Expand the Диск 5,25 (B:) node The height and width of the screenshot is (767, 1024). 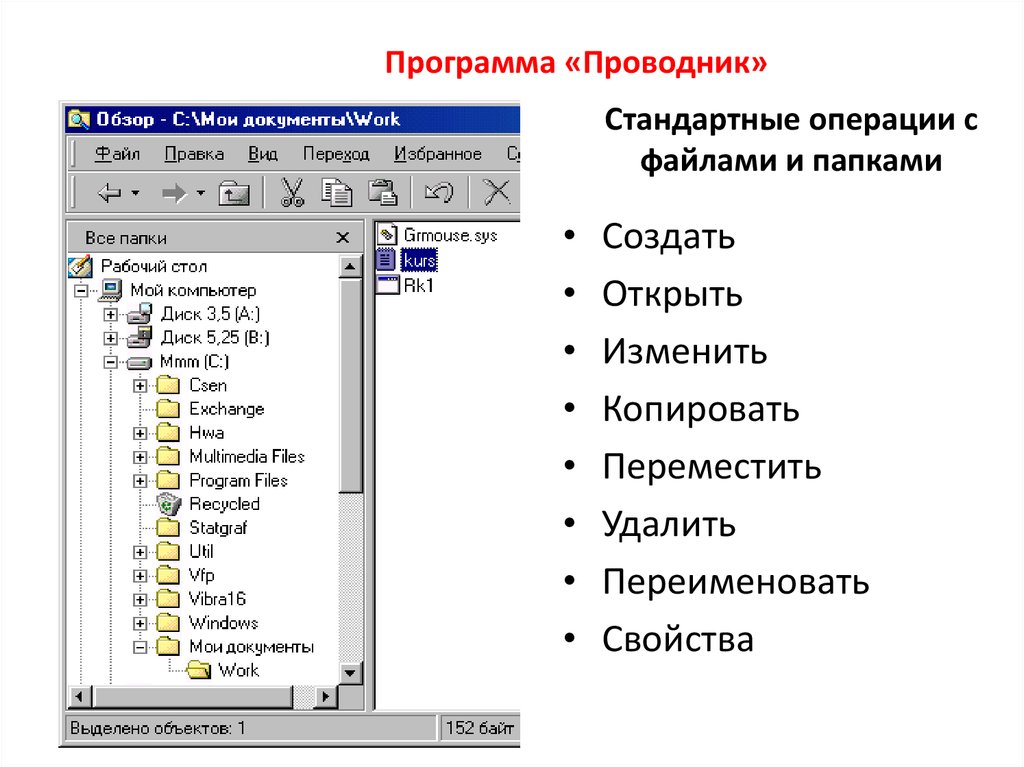(x=110, y=338)
